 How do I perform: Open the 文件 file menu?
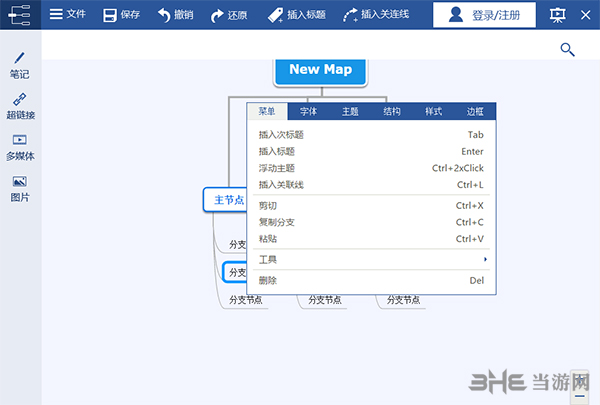click(x=68, y=15)
